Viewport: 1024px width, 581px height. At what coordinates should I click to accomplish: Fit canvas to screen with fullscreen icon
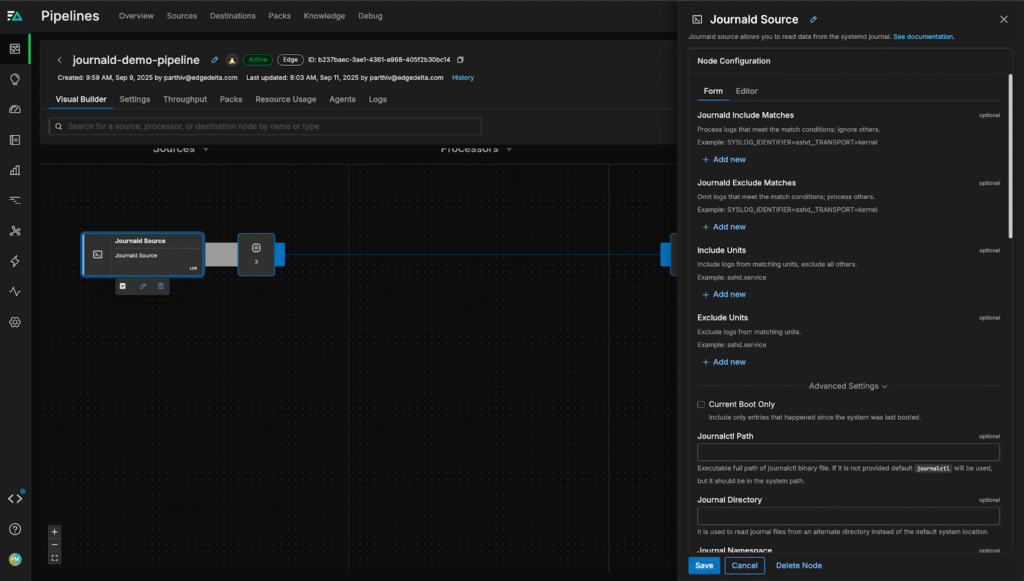pos(55,558)
